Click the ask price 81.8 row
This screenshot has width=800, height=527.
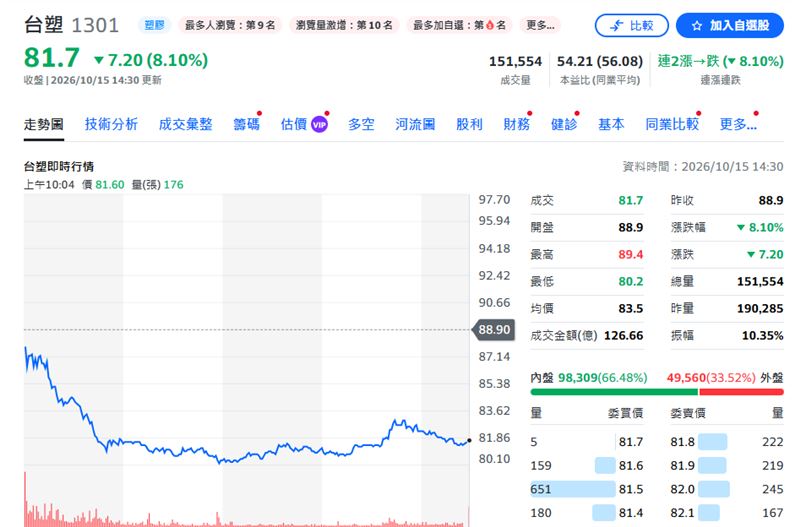727,442
